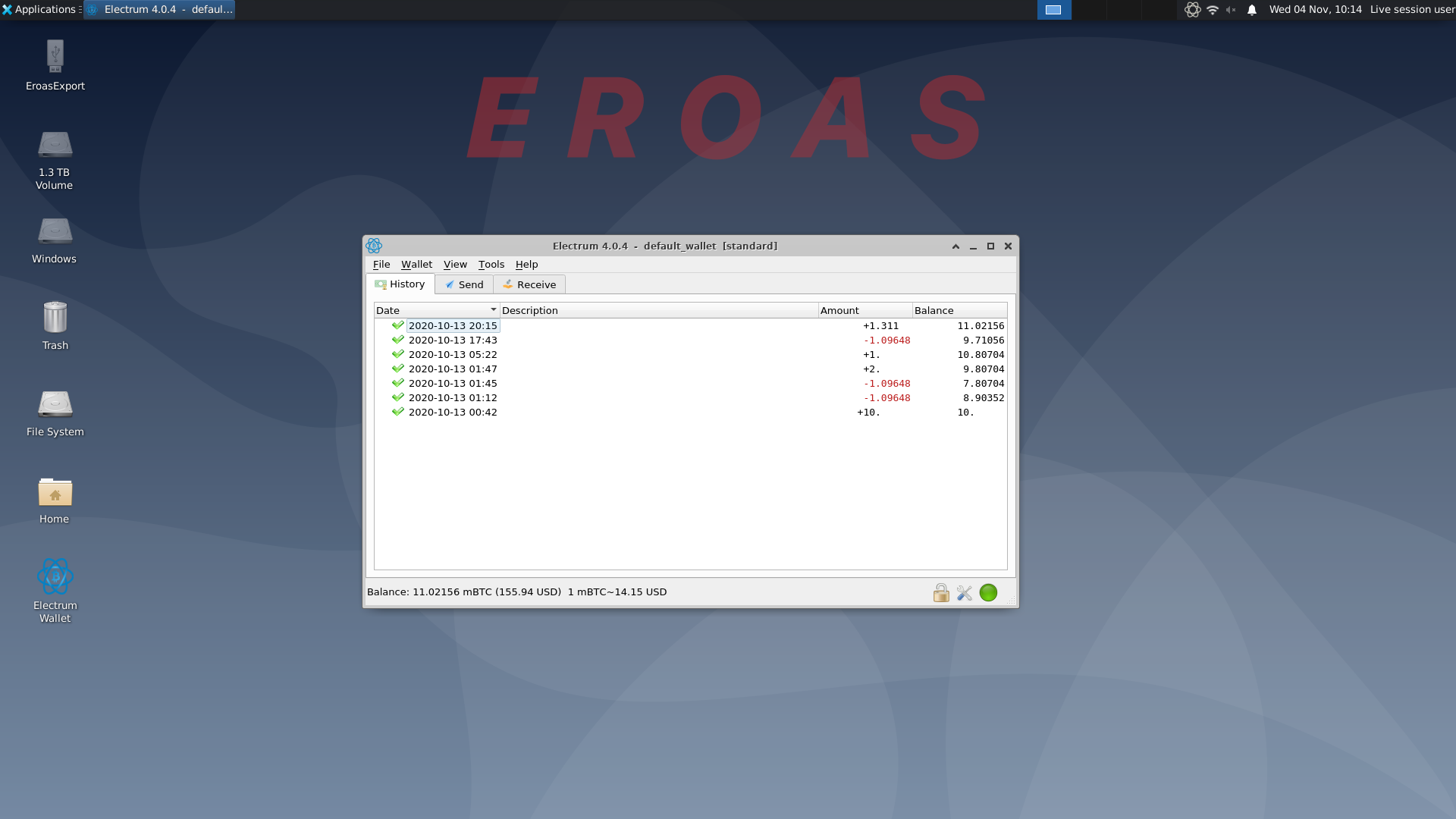Click the Description column header
The height and width of the screenshot is (819, 1456).
click(x=659, y=310)
